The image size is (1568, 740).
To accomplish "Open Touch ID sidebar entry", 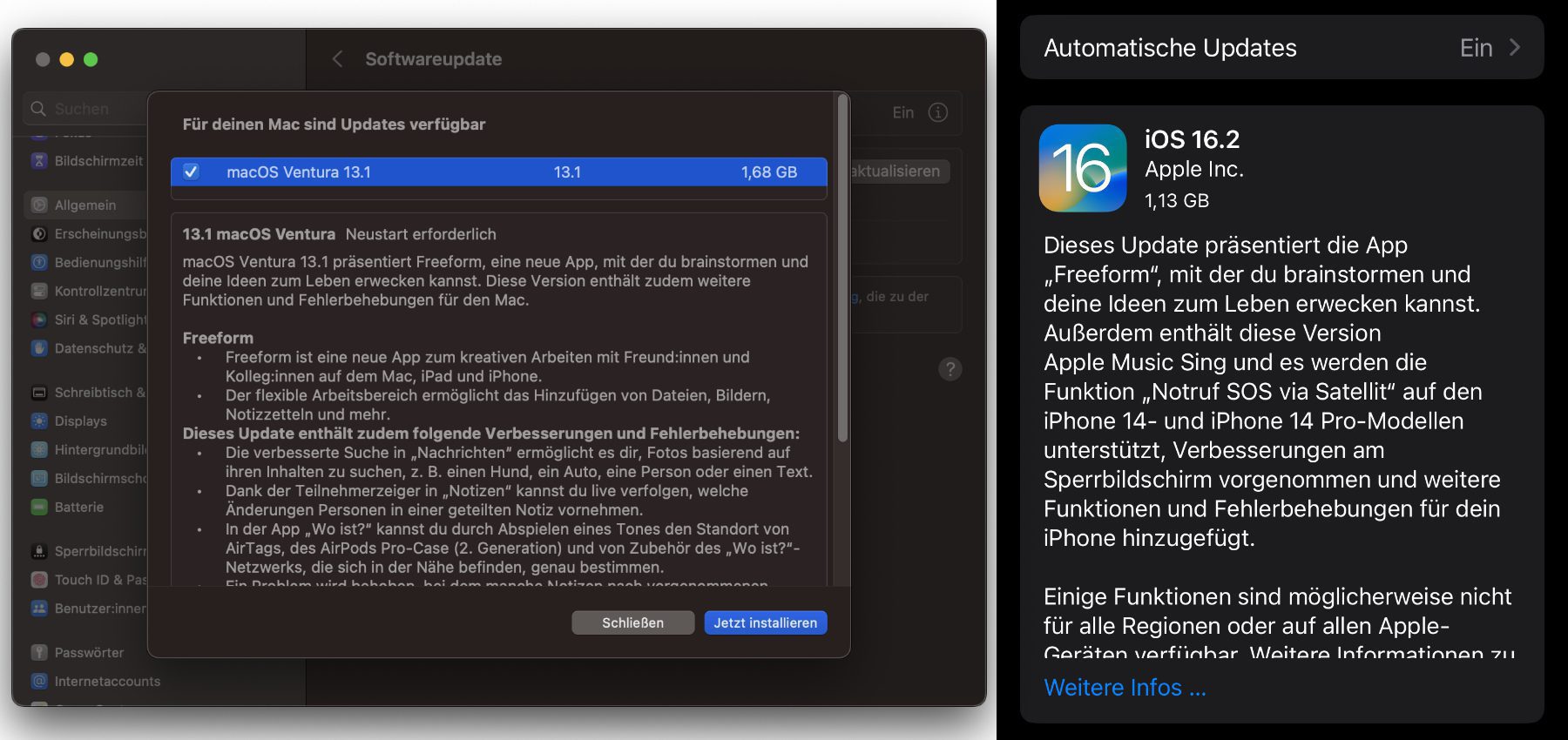I will (96, 580).
